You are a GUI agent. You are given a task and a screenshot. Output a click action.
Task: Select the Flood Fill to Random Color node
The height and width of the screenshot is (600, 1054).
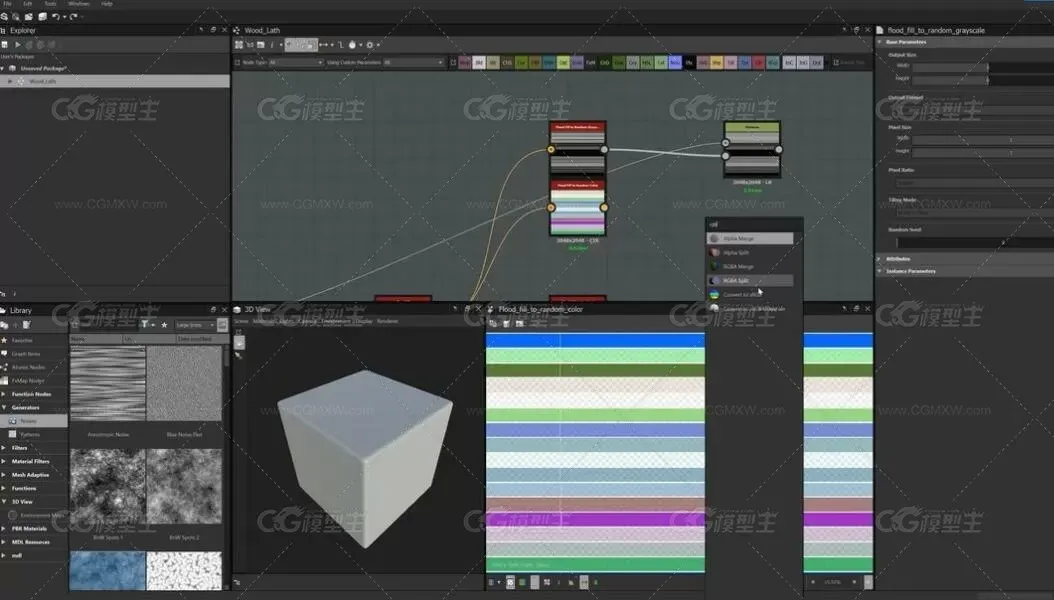pos(577,208)
